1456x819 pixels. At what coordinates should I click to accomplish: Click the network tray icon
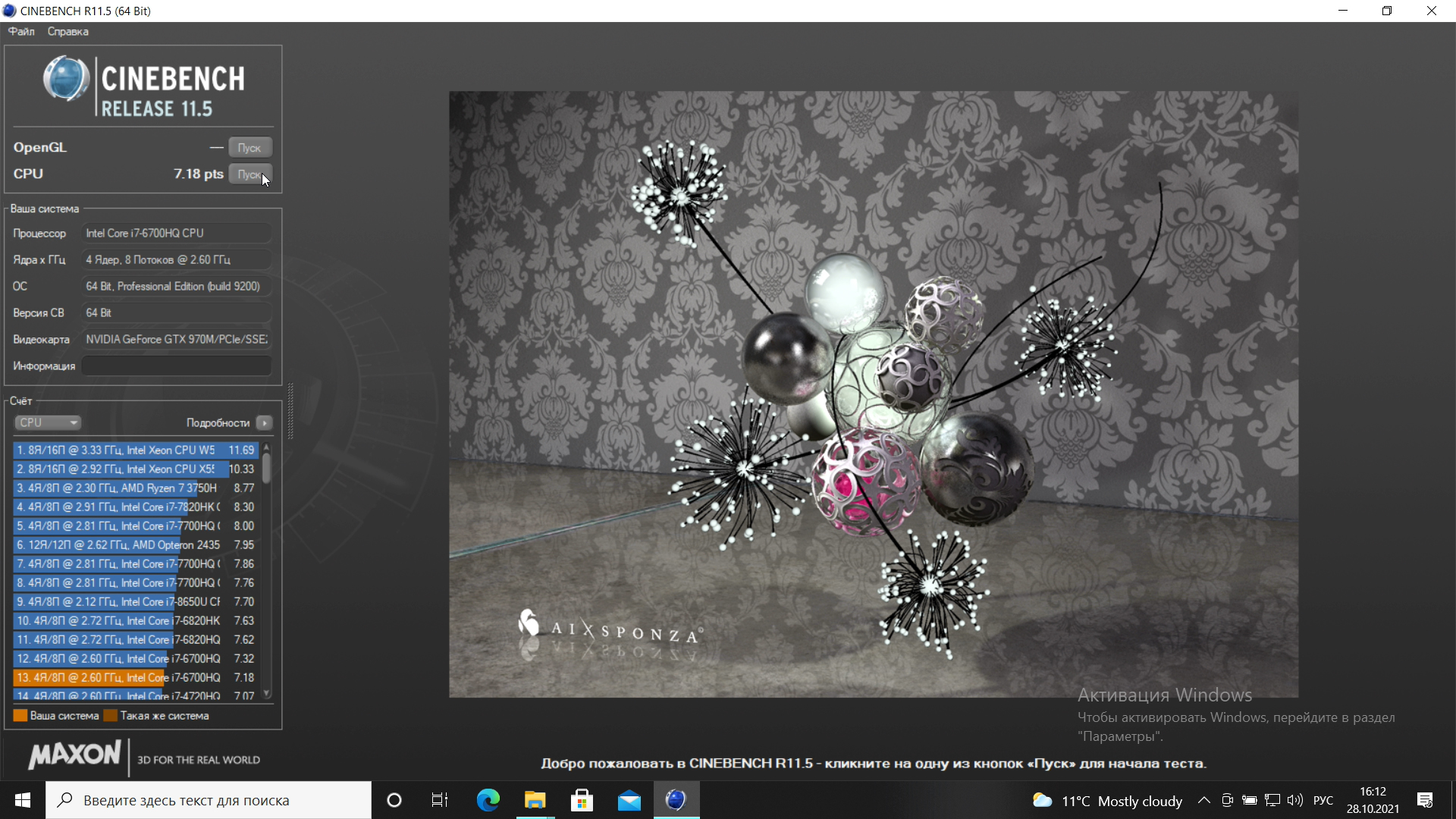[x=1272, y=800]
